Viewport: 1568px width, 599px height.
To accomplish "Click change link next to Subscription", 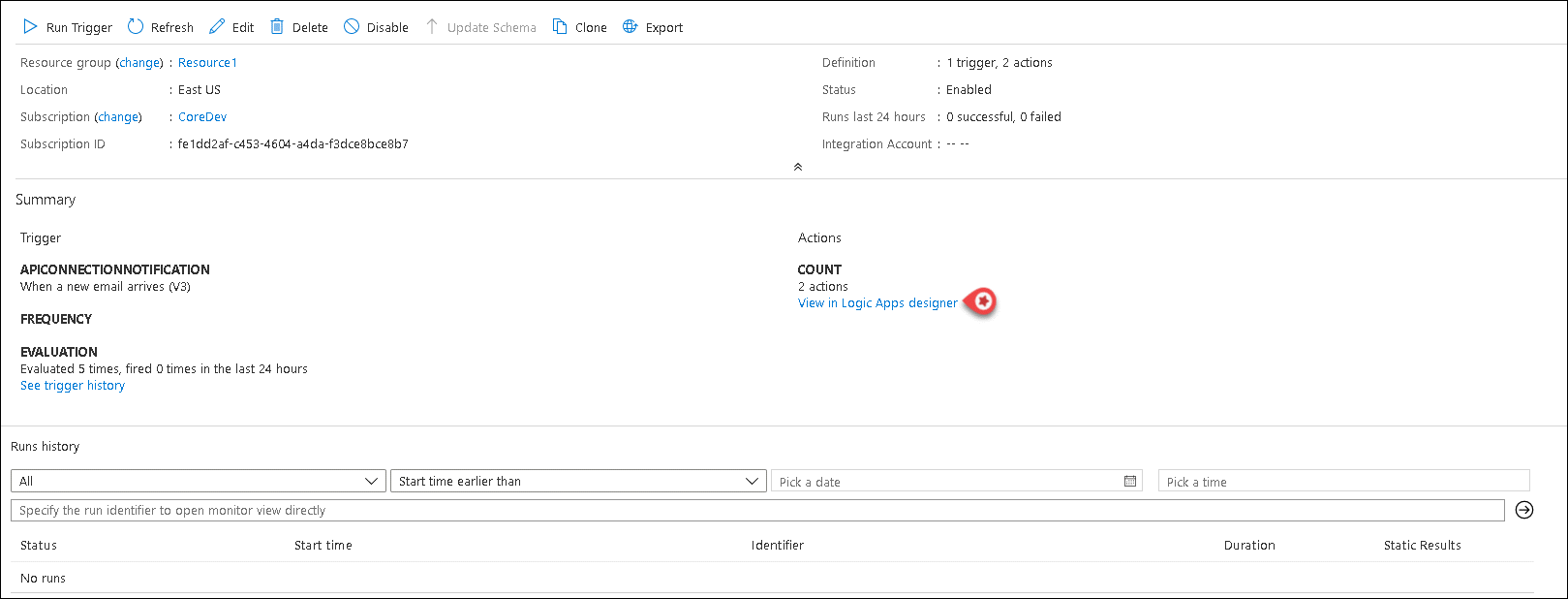I will pos(118,117).
